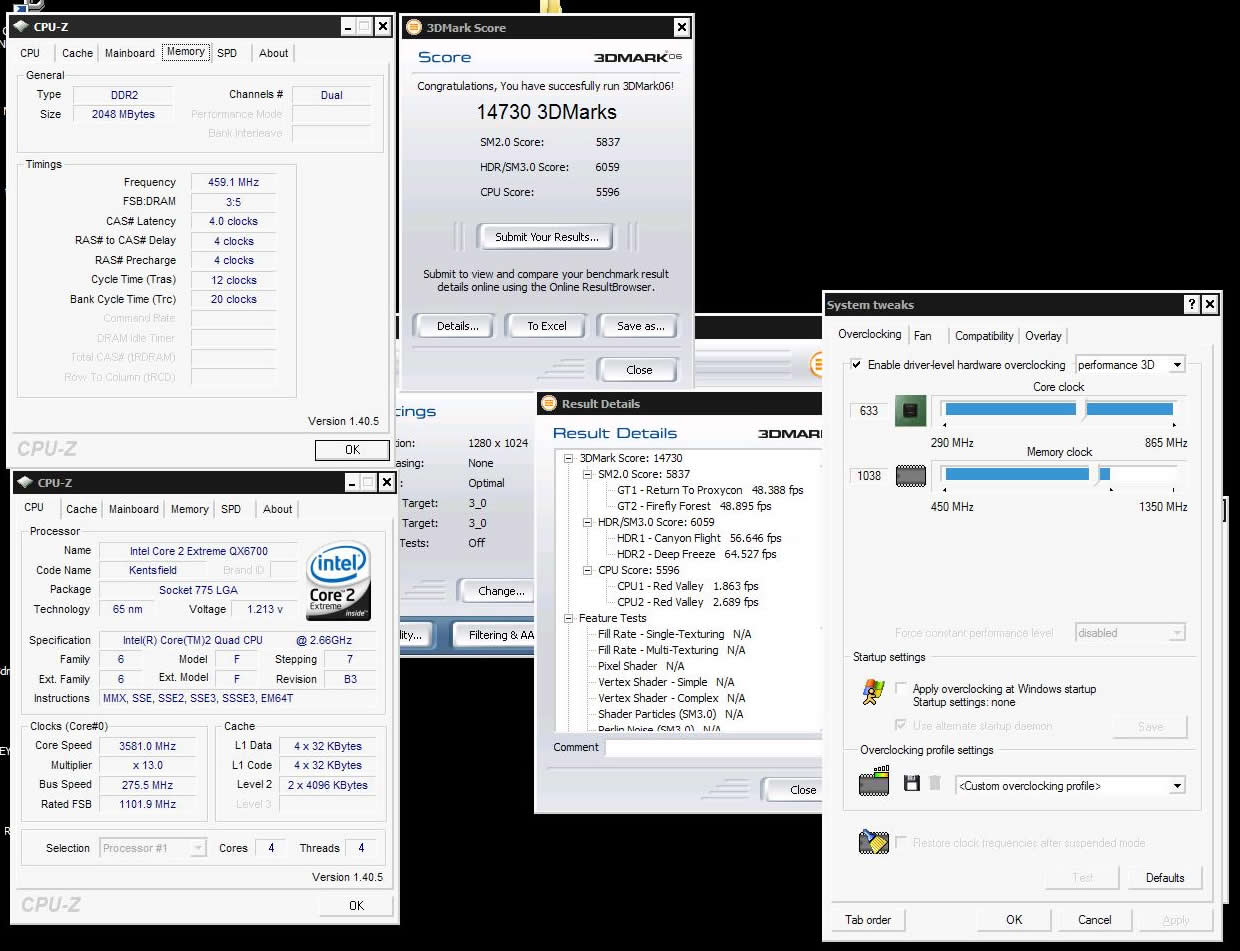
Task: Enable Apply overclocking at Windows startup
Action: 901,689
